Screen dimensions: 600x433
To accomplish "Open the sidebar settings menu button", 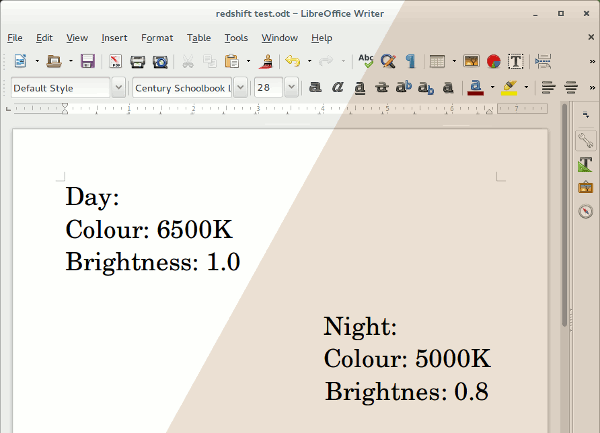I will 585,115.
